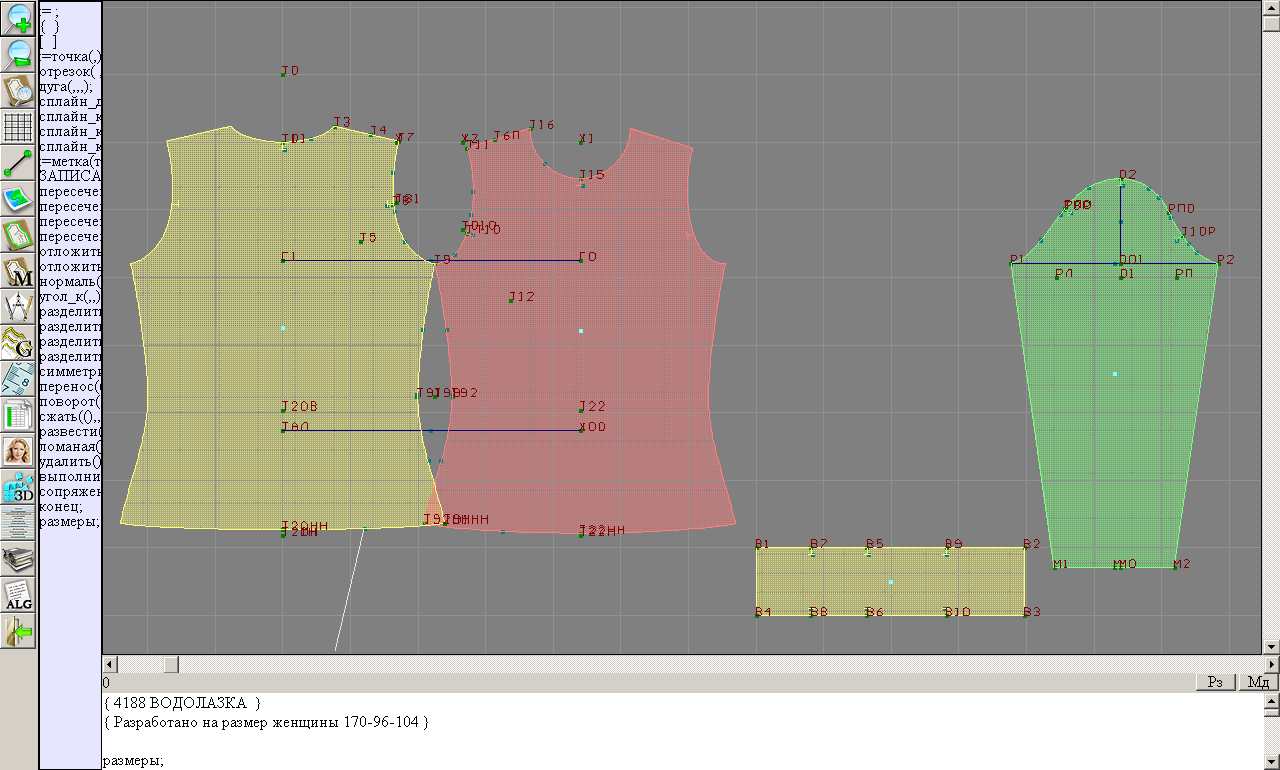The height and width of the screenshot is (770, 1280).
Task: Click the 'Мд' button
Action: (1257, 682)
